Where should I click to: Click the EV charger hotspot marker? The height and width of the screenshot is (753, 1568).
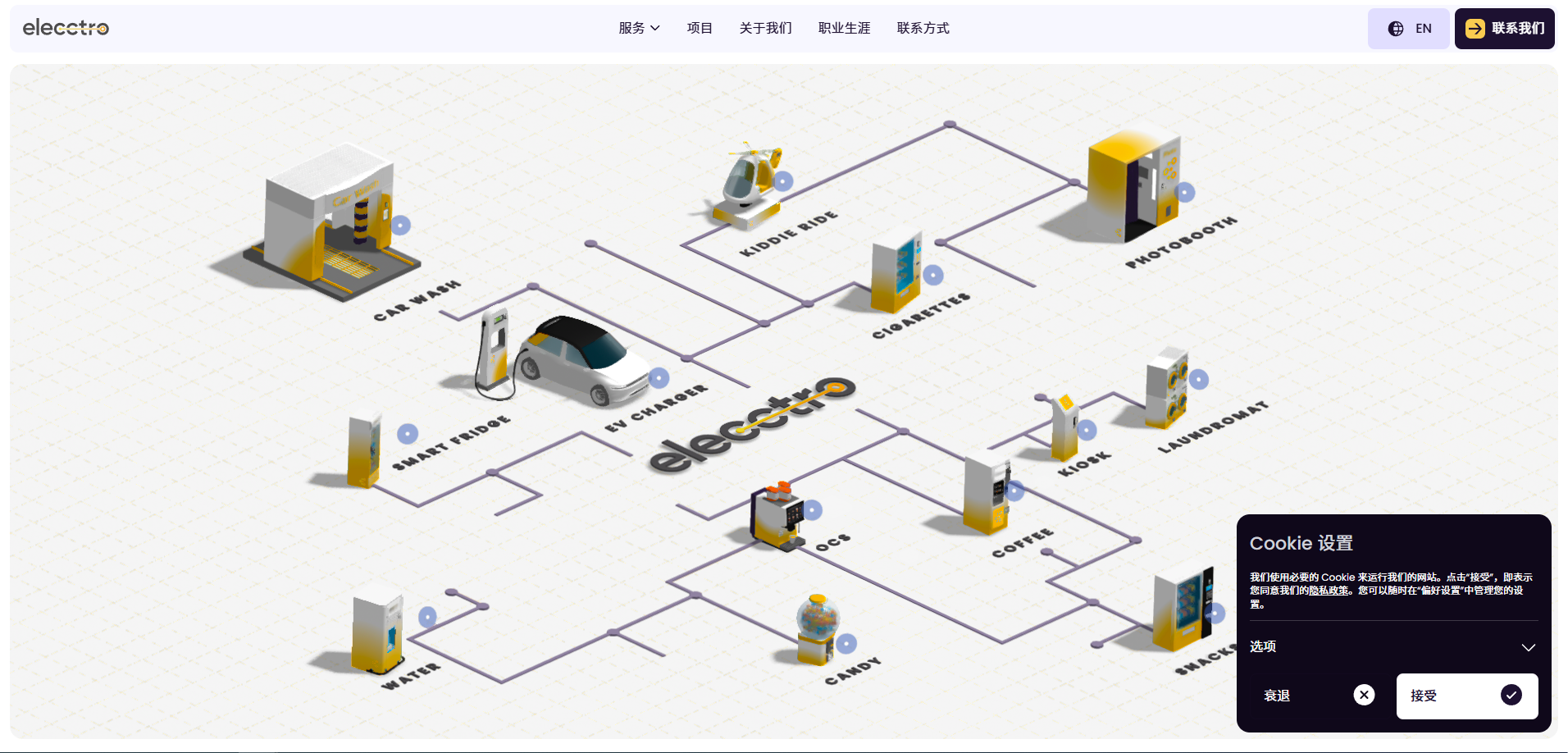[x=659, y=377]
